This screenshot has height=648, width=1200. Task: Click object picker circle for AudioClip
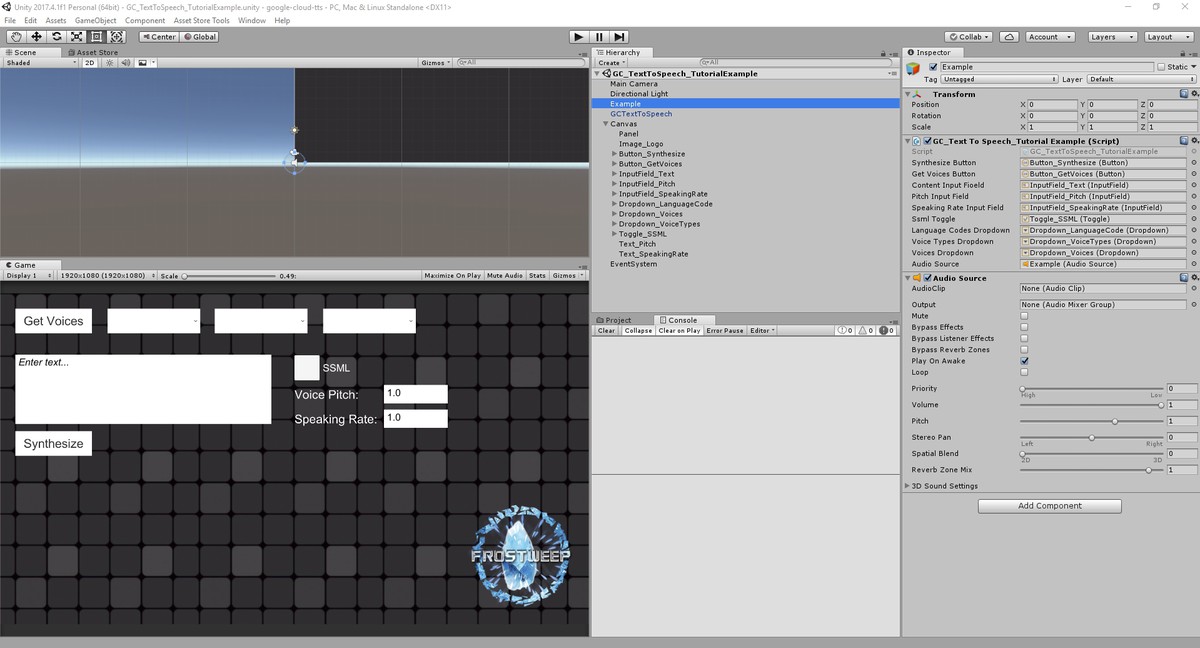1193,288
